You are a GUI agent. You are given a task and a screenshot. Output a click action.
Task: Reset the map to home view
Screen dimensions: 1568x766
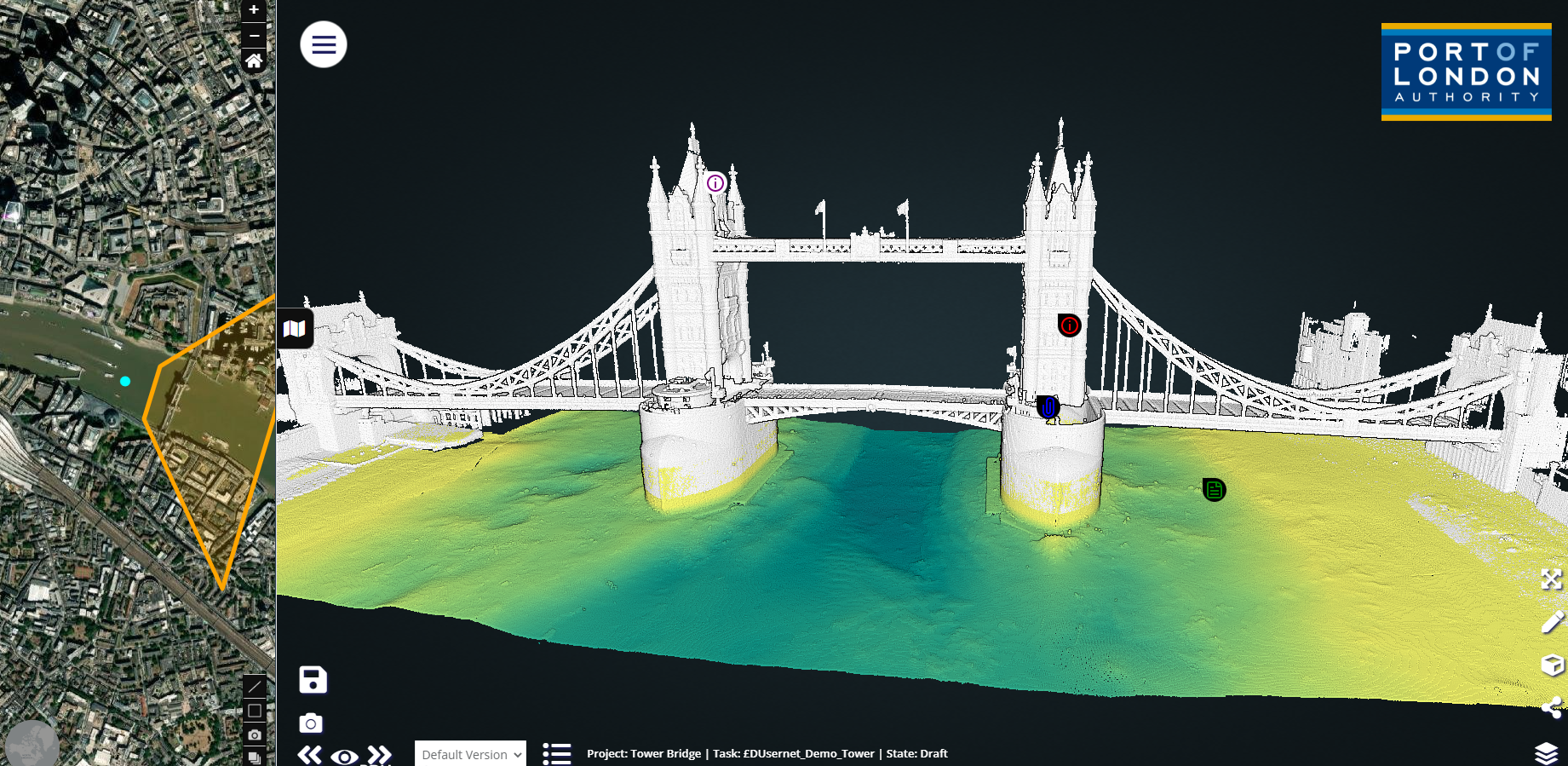254,60
